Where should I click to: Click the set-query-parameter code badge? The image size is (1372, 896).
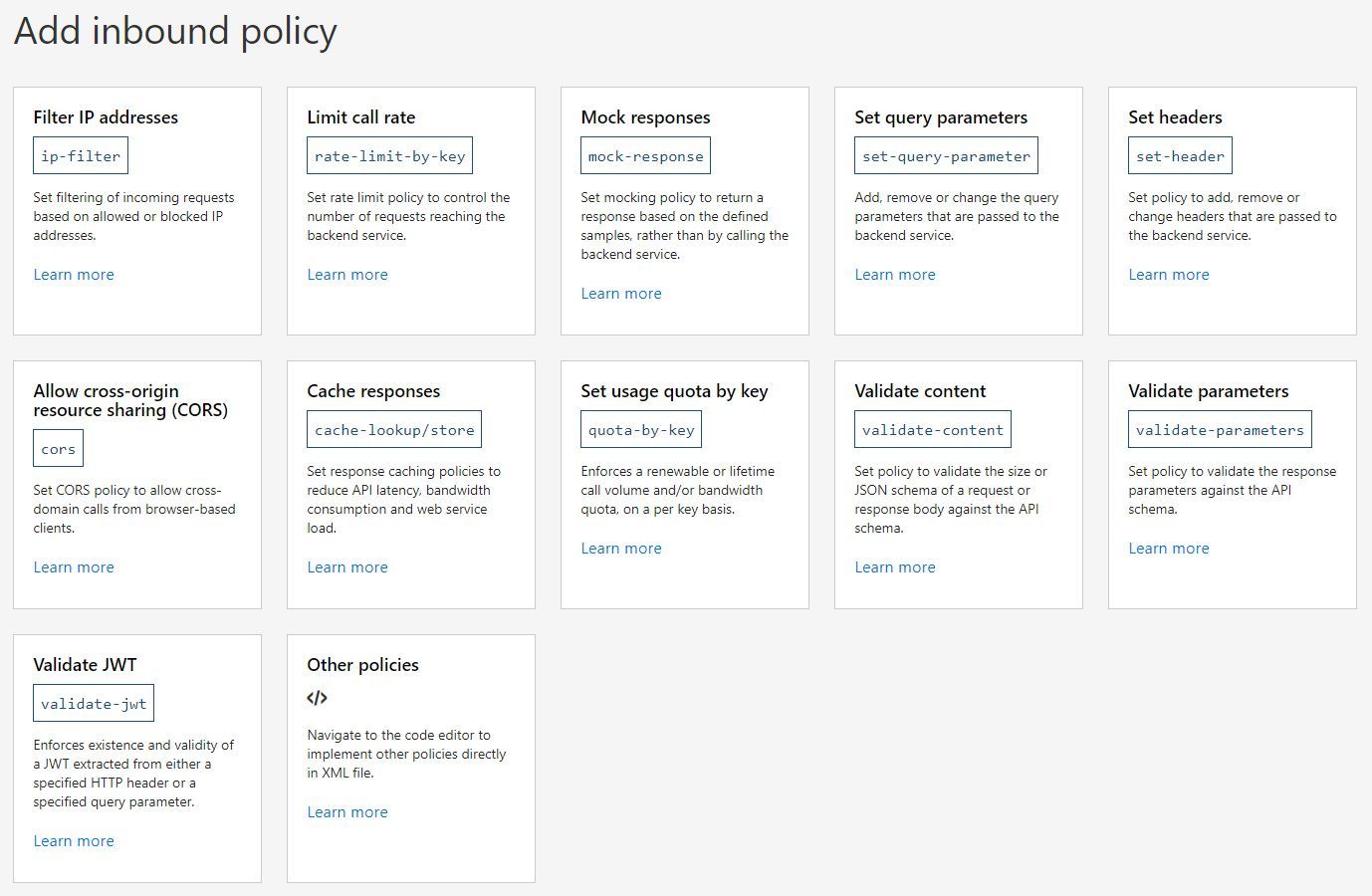tap(945, 155)
